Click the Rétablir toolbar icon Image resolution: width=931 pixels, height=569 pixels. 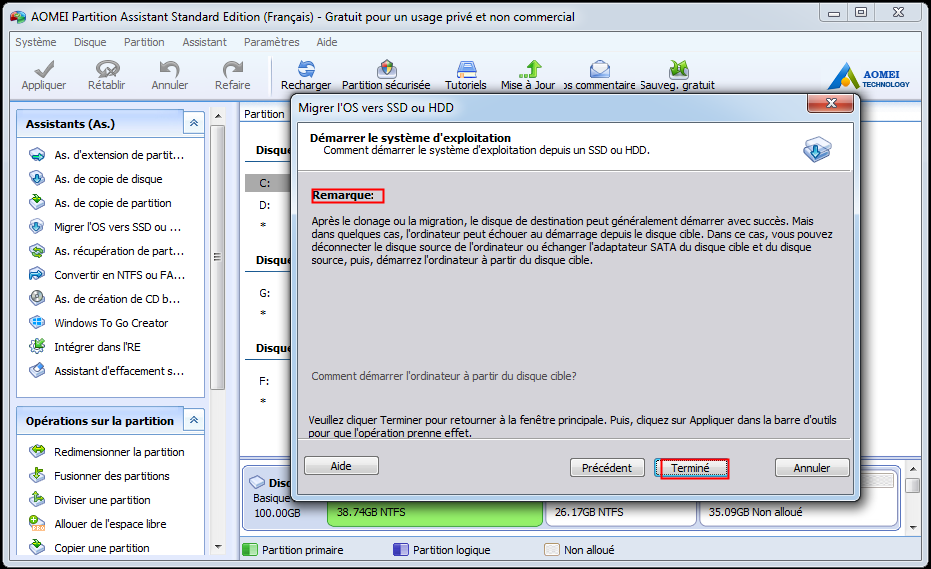point(107,69)
